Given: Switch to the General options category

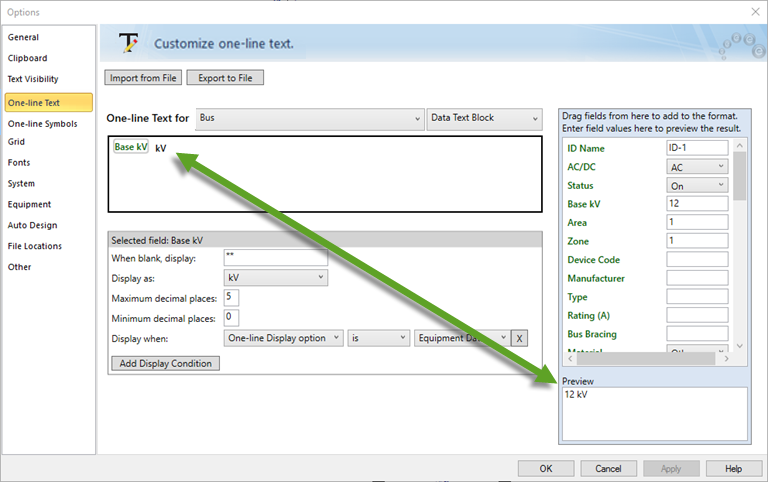Looking at the screenshot, I should tap(24, 37).
